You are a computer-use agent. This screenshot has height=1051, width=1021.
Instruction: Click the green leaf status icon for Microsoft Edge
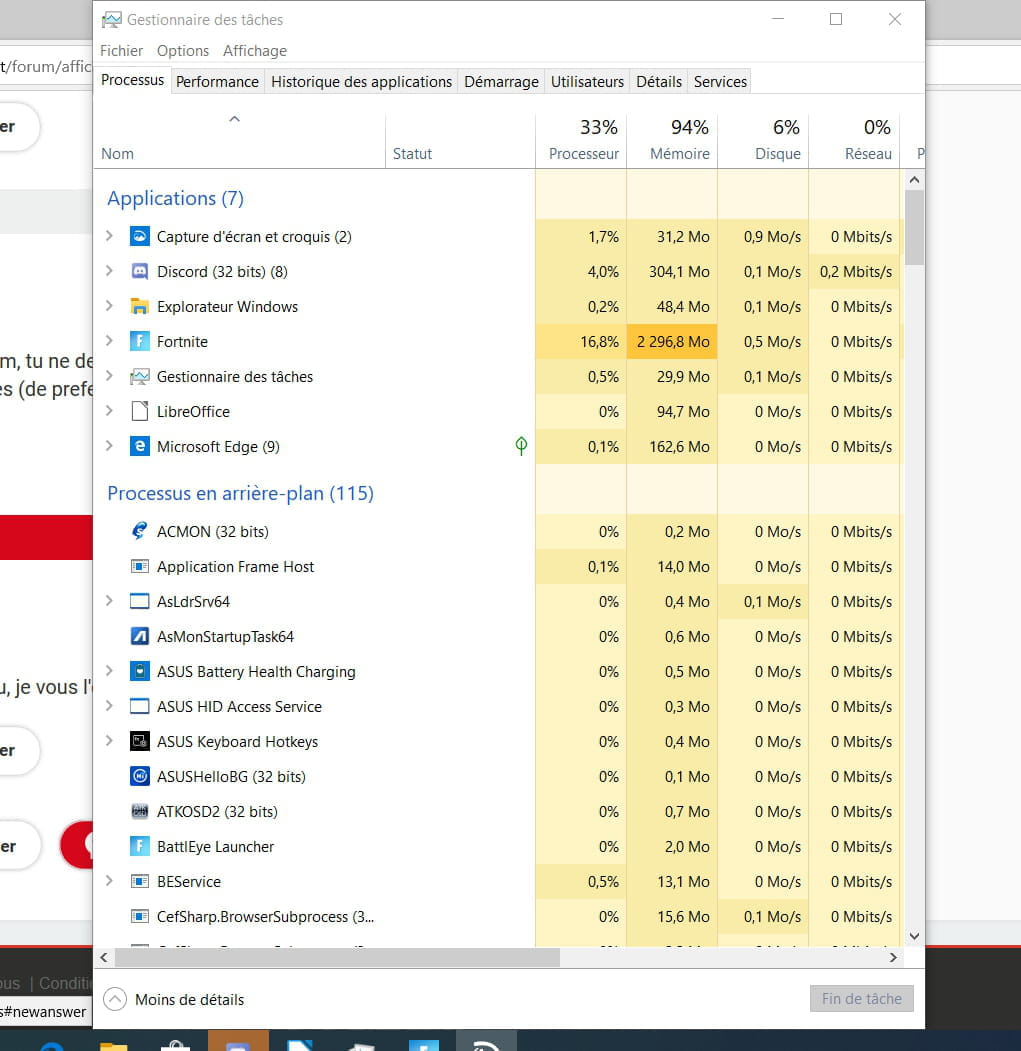[x=521, y=446]
